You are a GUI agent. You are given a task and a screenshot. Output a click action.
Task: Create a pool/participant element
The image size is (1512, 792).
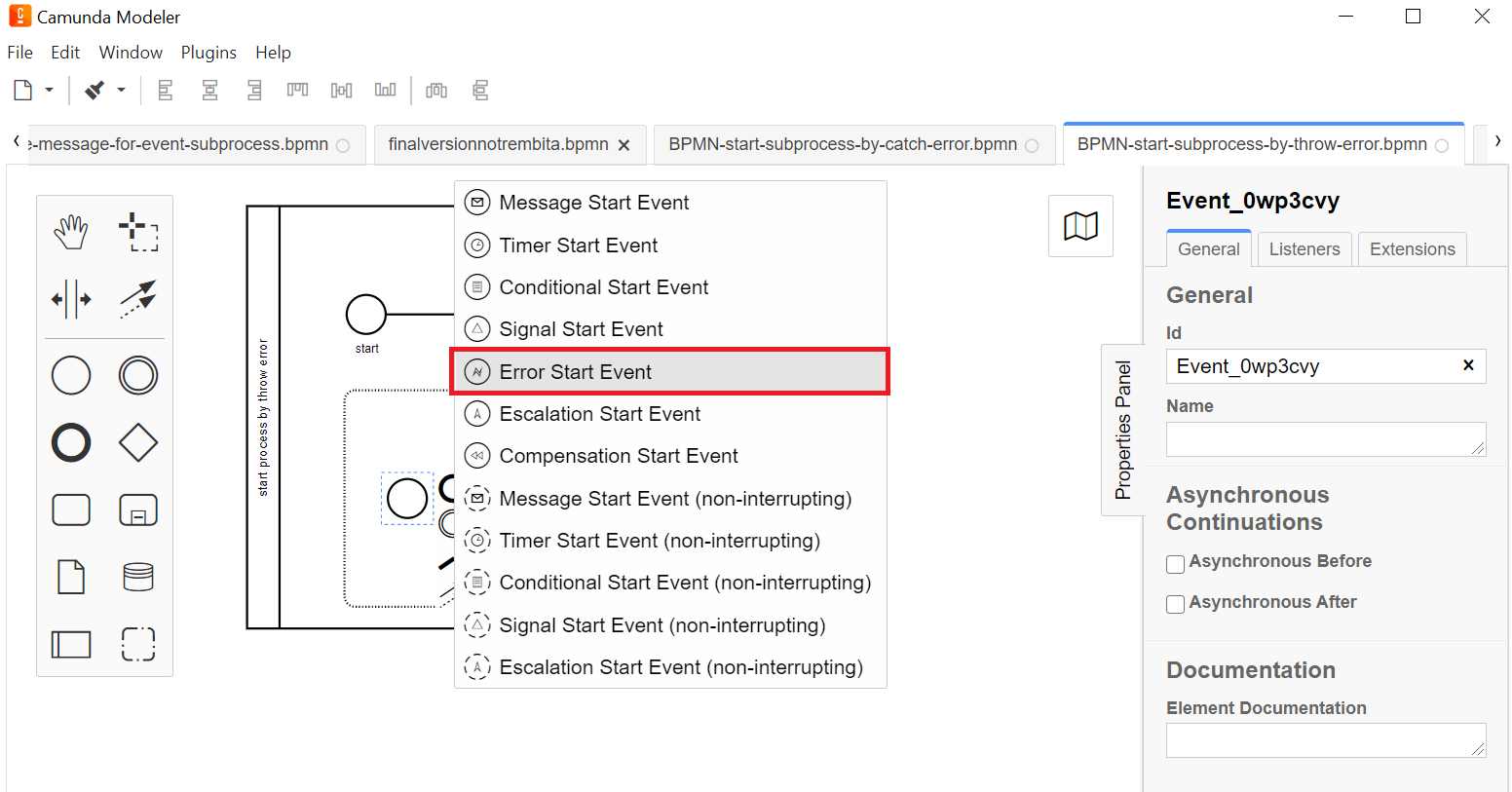pyautogui.click(x=71, y=644)
